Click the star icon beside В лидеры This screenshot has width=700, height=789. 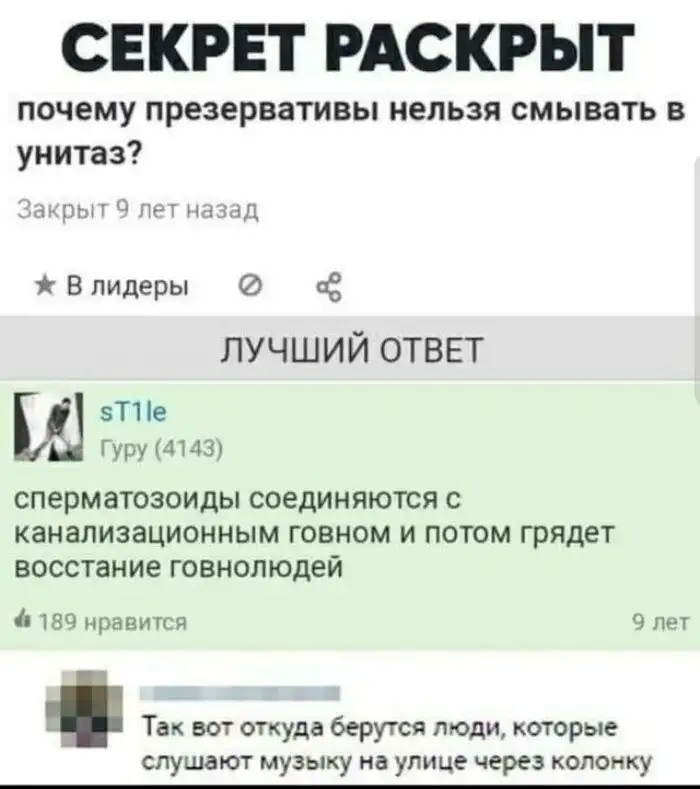pyautogui.click(x=45, y=287)
